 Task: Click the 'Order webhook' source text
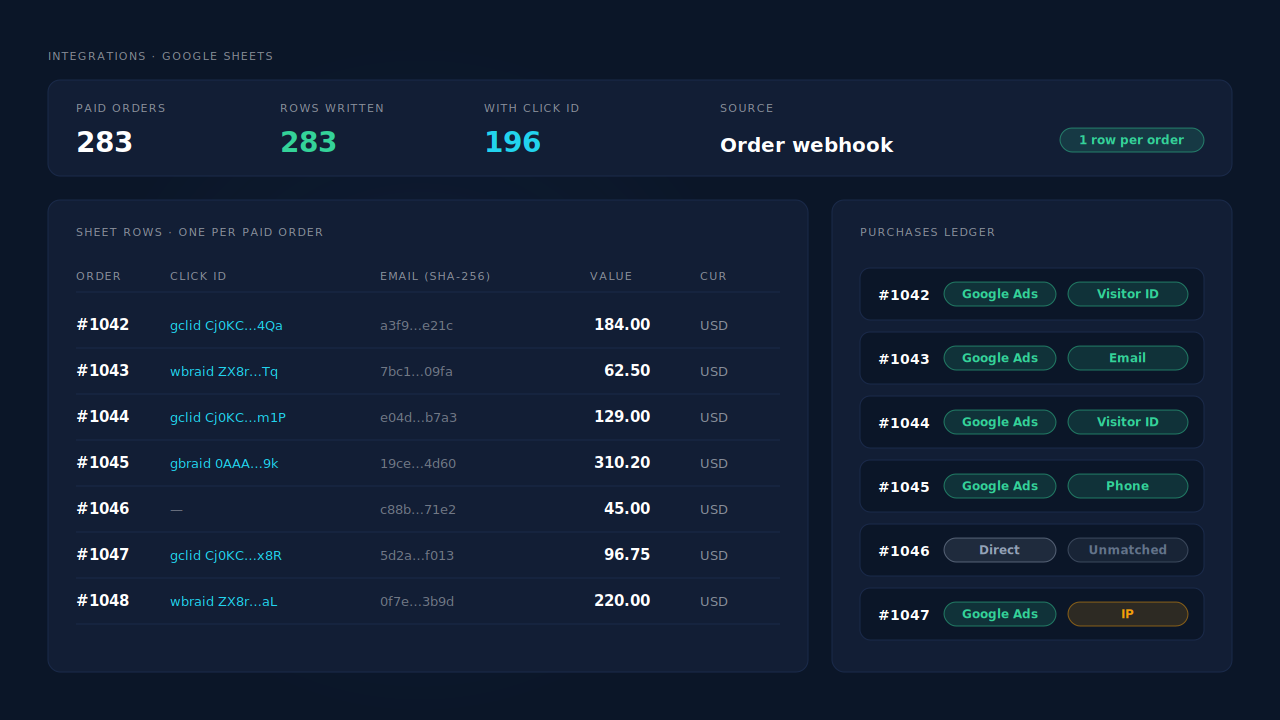[x=807, y=145]
